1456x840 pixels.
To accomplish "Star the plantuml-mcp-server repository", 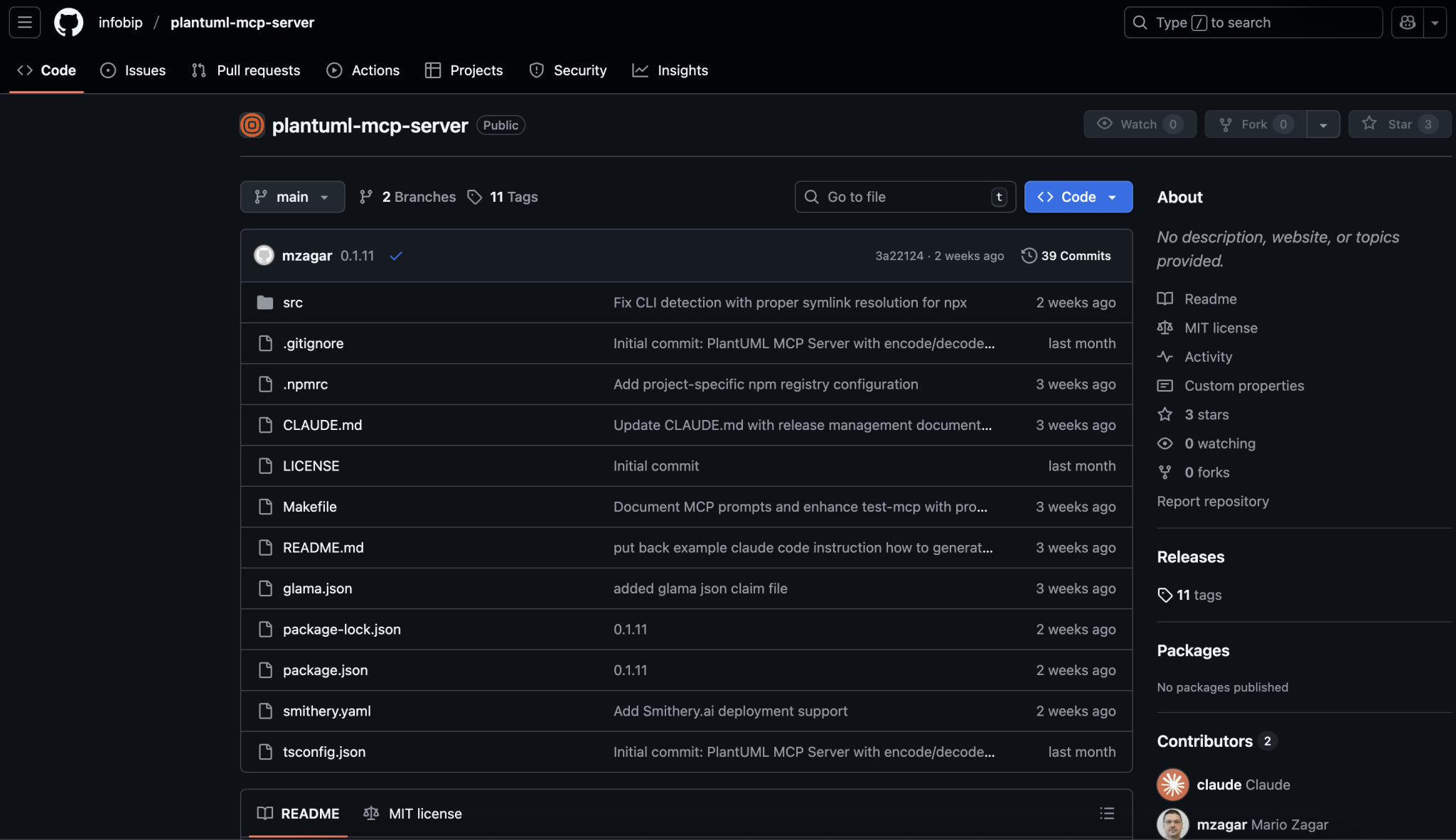I will coord(1398,124).
